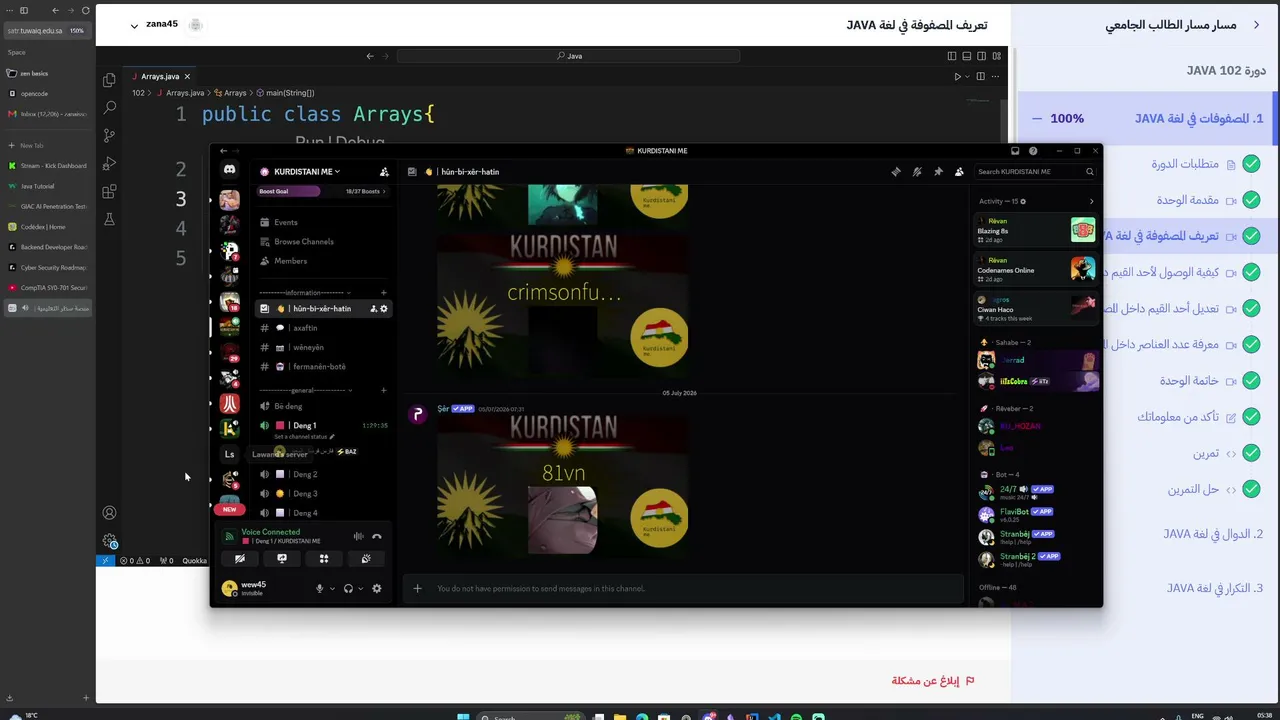This screenshot has height=720, width=1280.
Task: Invite people to KURDISTANI ME server
Action: [384, 172]
